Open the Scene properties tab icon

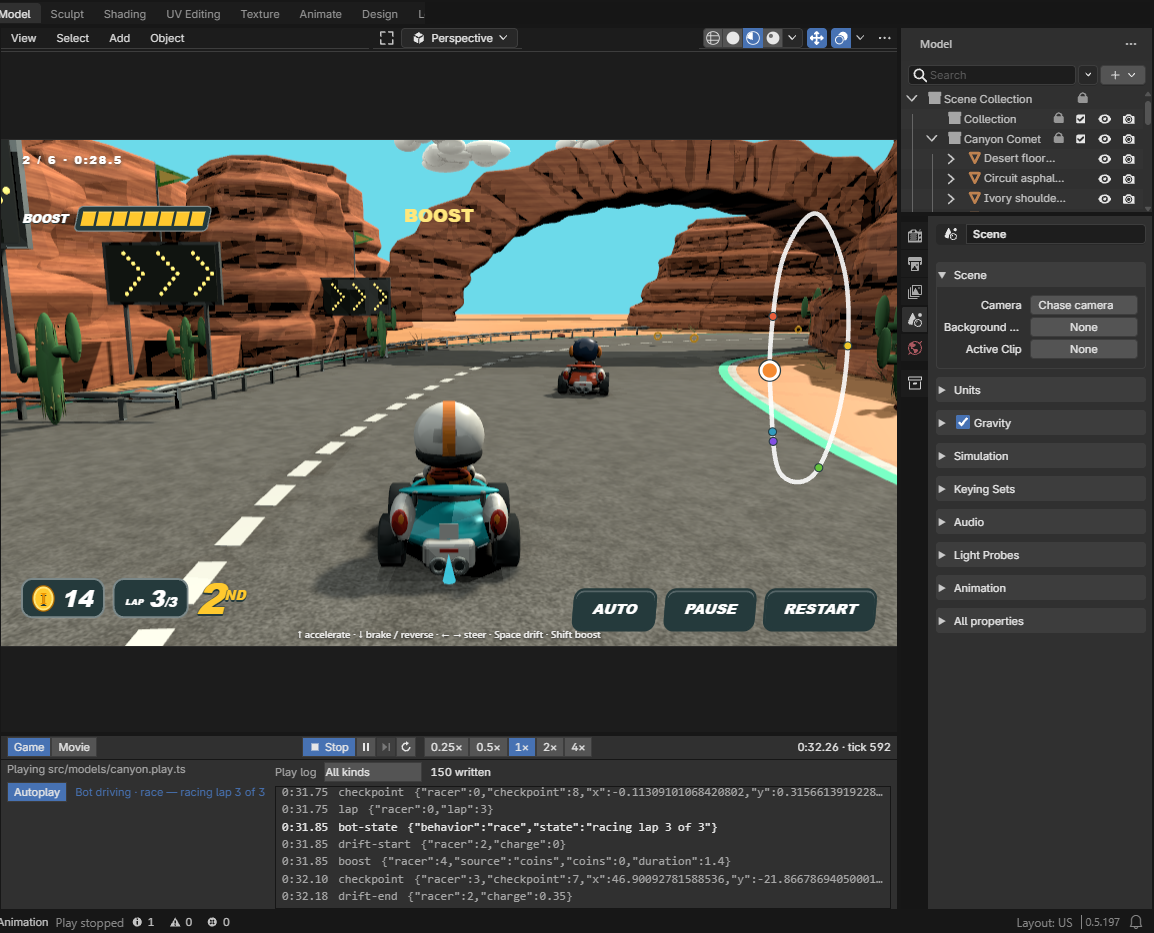click(915, 320)
